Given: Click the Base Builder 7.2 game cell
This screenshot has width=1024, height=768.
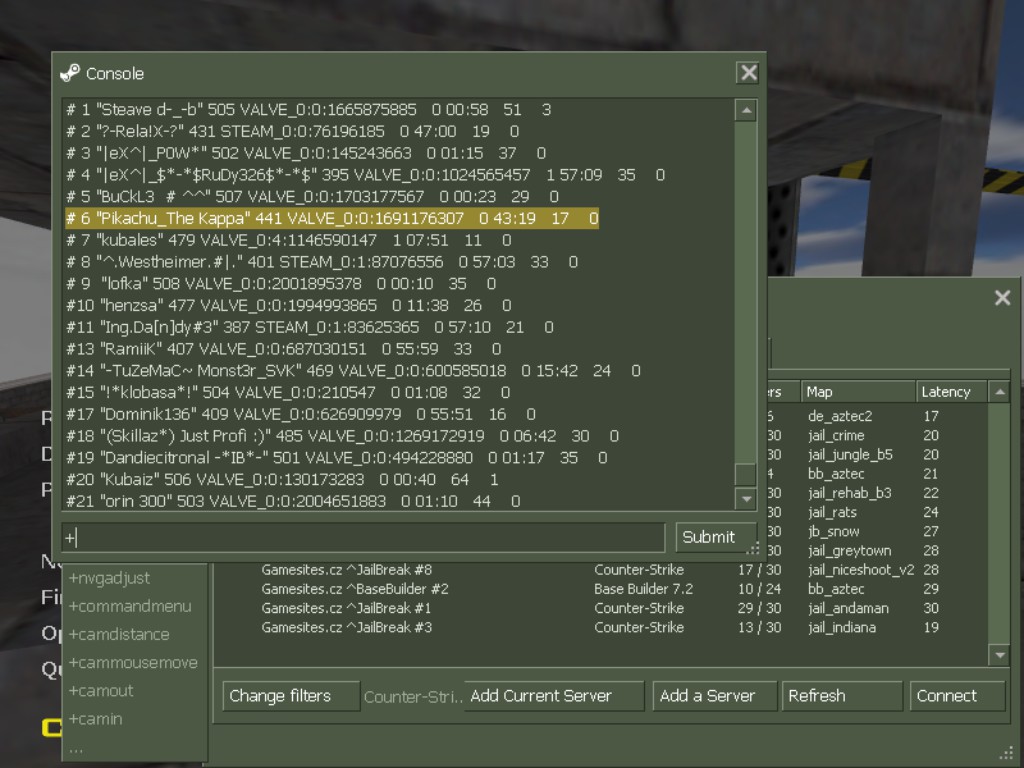Looking at the screenshot, I should click(x=643, y=589).
